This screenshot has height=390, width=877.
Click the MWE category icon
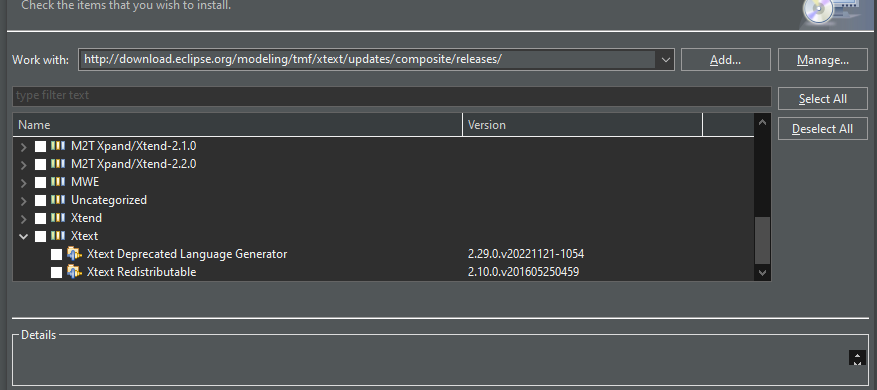pos(58,182)
